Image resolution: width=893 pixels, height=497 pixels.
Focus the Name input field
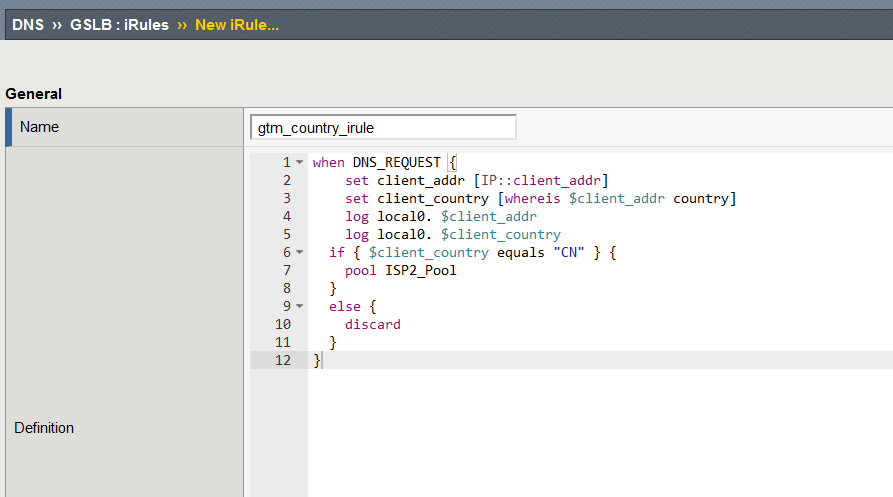pos(383,128)
